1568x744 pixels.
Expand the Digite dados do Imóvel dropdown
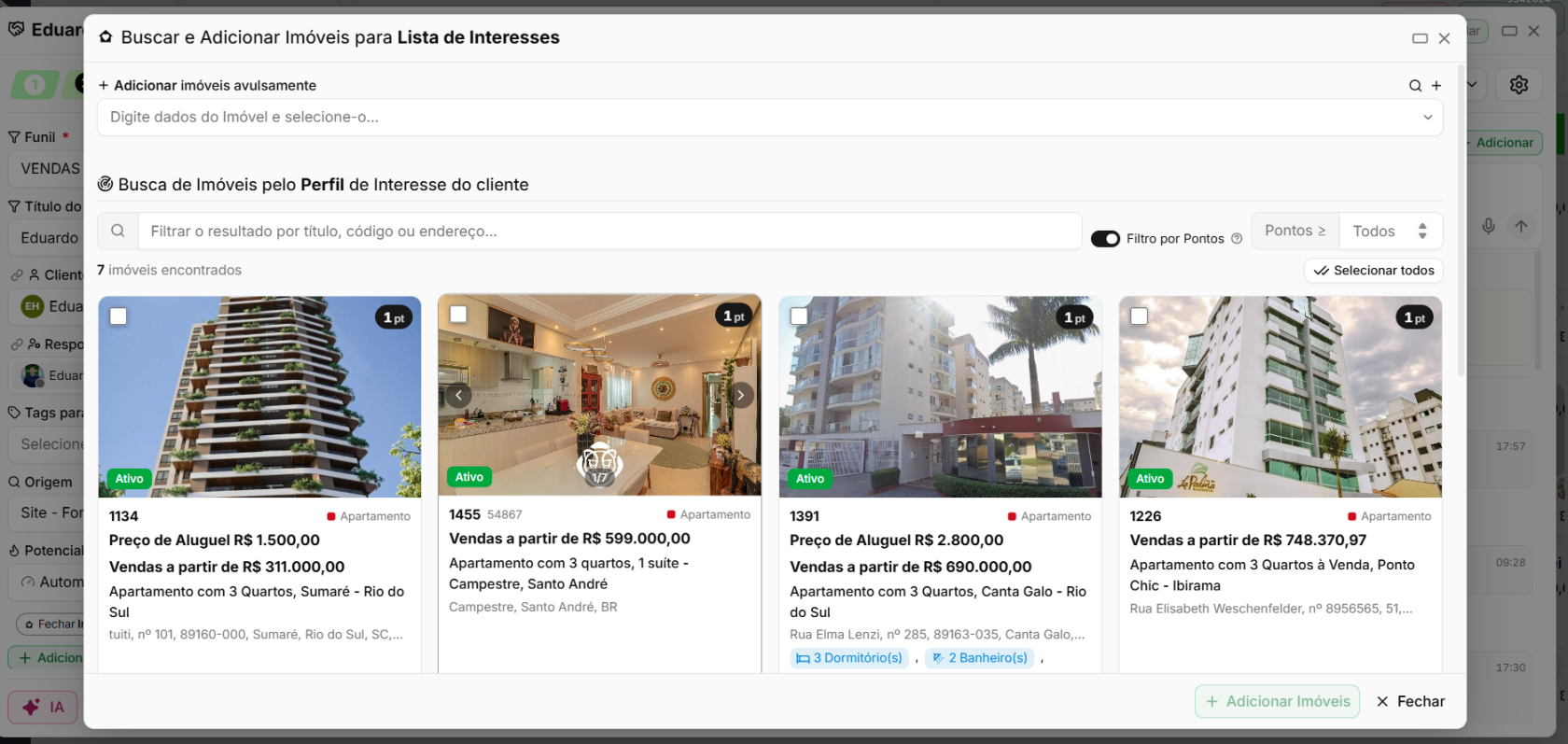click(x=1427, y=118)
